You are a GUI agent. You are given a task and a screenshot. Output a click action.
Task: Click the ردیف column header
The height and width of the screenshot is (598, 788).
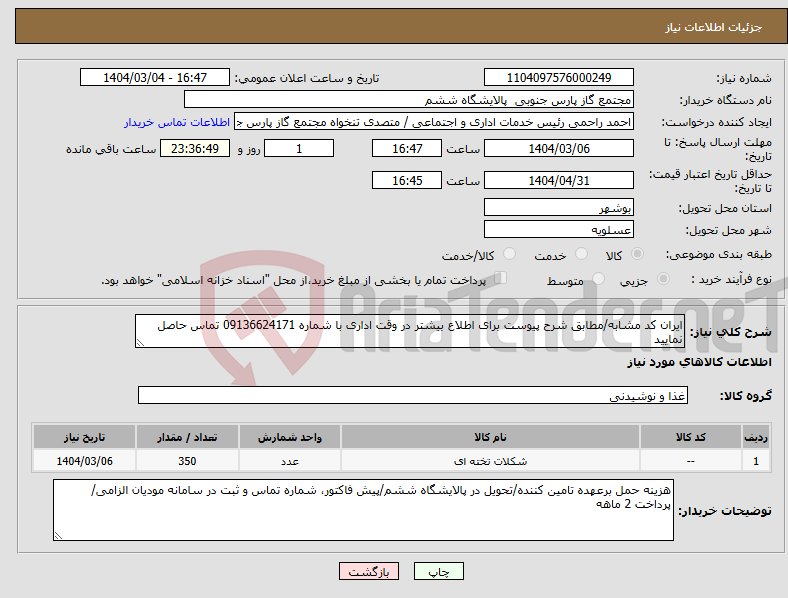coord(755,437)
